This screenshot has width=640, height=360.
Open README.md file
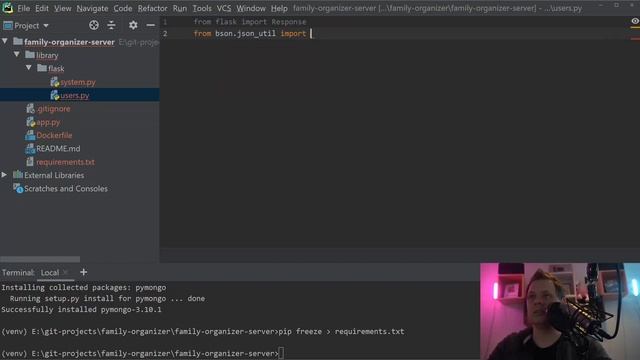point(58,149)
